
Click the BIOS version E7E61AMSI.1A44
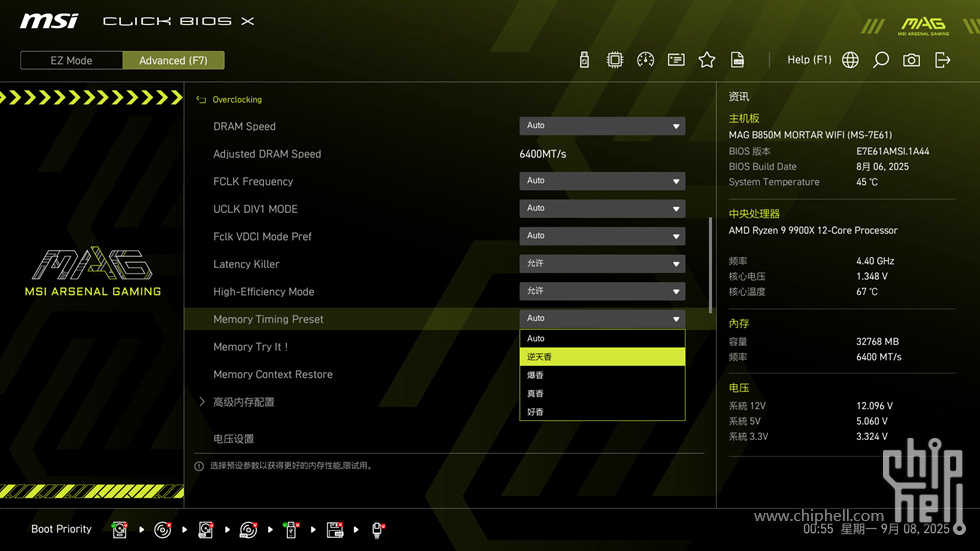click(x=892, y=151)
